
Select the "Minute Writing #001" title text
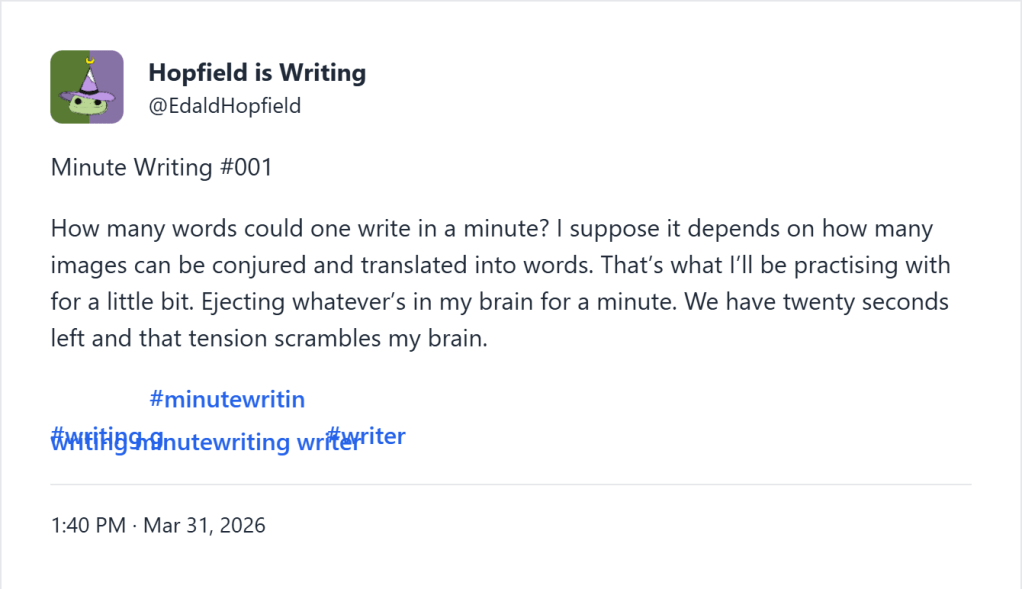click(160, 167)
